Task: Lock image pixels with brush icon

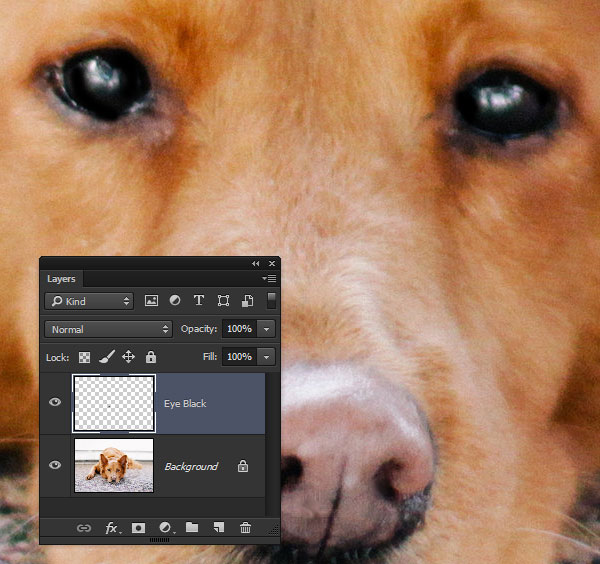Action: [x=107, y=357]
